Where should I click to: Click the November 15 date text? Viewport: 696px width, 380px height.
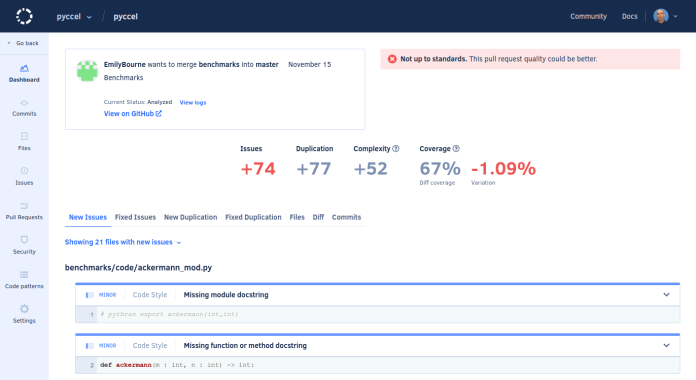(309, 64)
